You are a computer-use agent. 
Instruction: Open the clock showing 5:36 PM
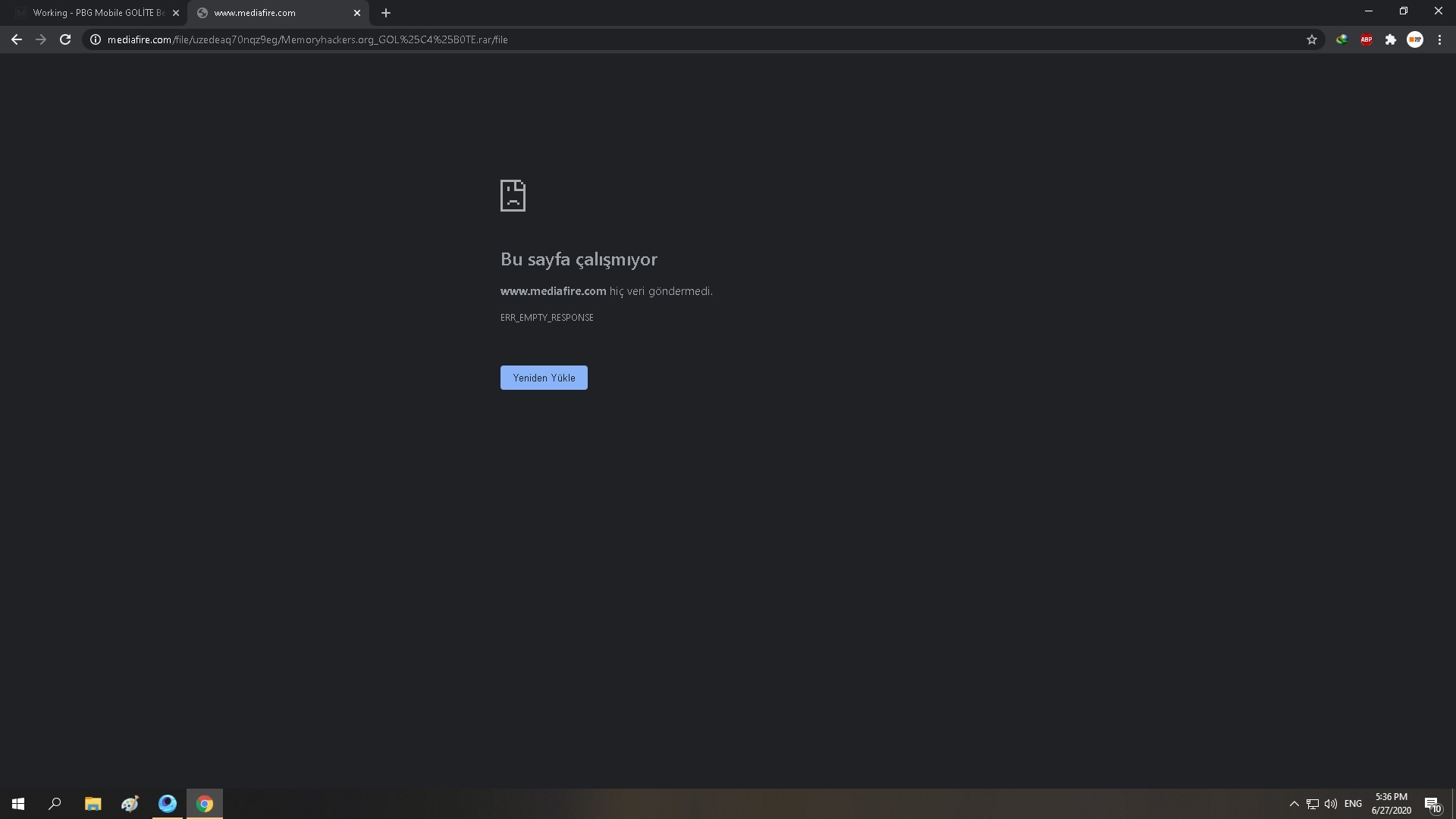click(1391, 804)
